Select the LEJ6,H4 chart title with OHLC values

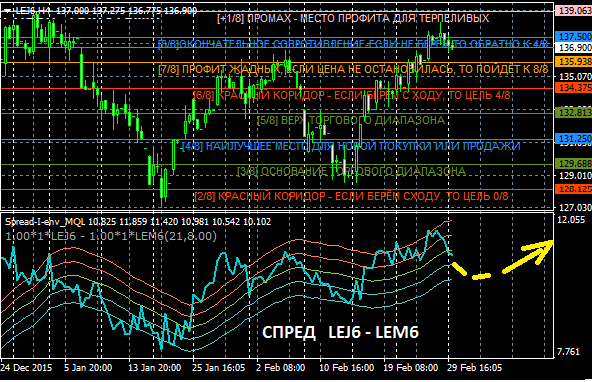pyautogui.click(x=106, y=11)
